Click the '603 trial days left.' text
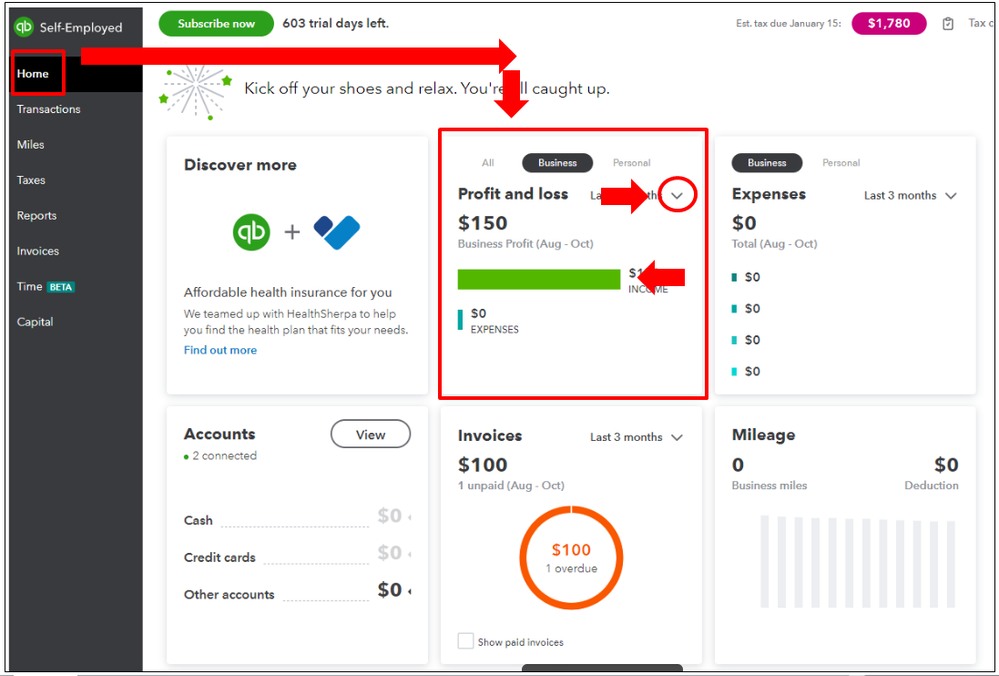The image size is (999, 676). tap(336, 24)
